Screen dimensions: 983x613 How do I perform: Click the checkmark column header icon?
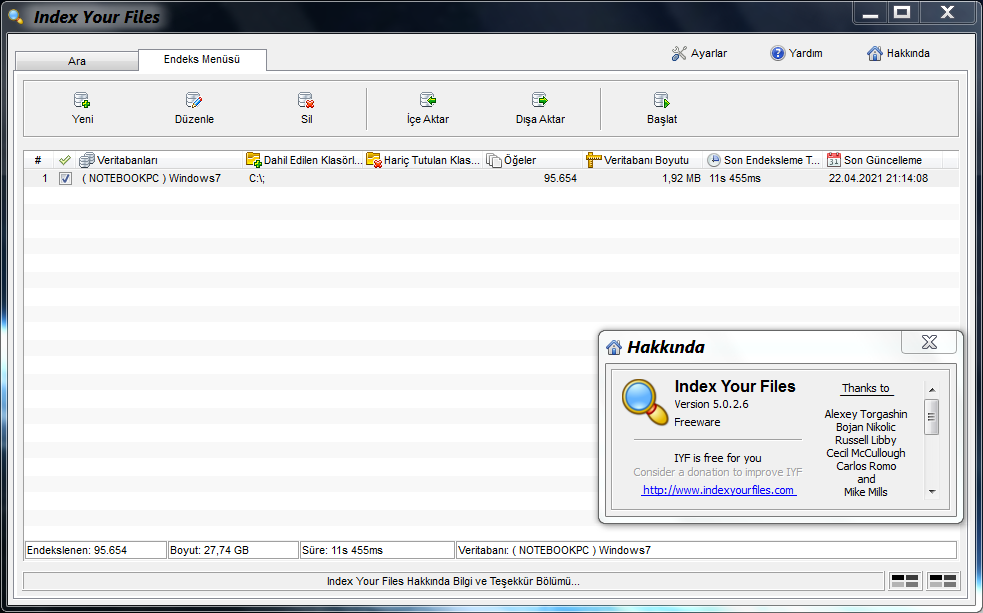point(65,160)
